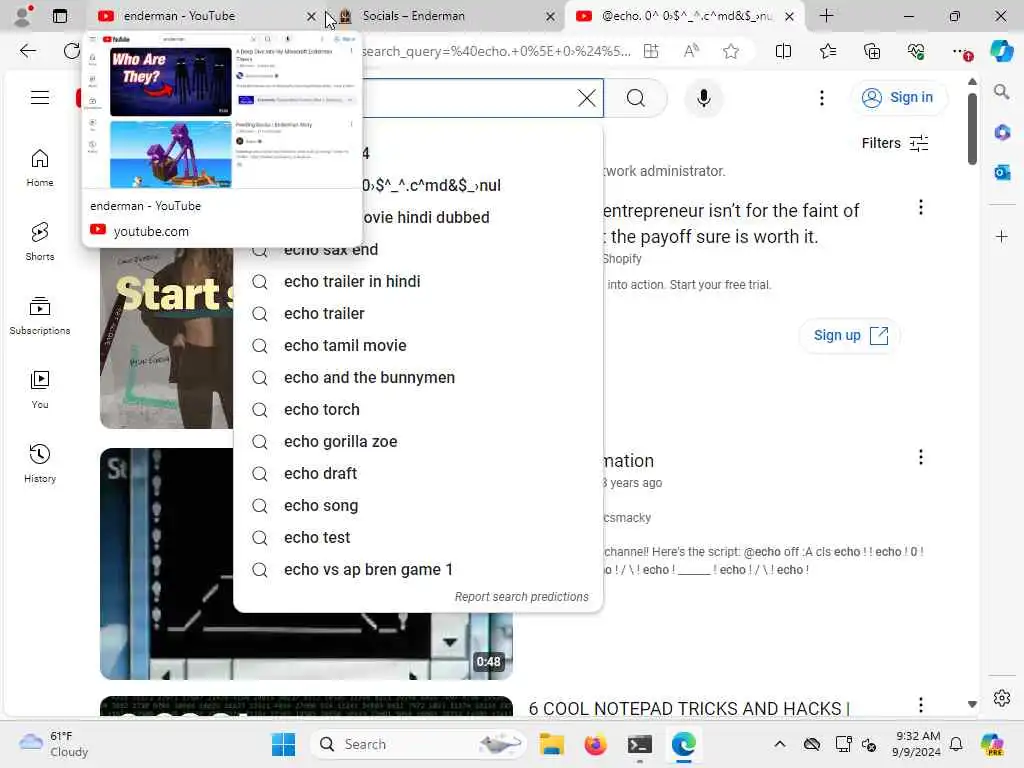Add an app to Edge sidebar
The height and width of the screenshot is (768, 1024).
coord(1002,236)
